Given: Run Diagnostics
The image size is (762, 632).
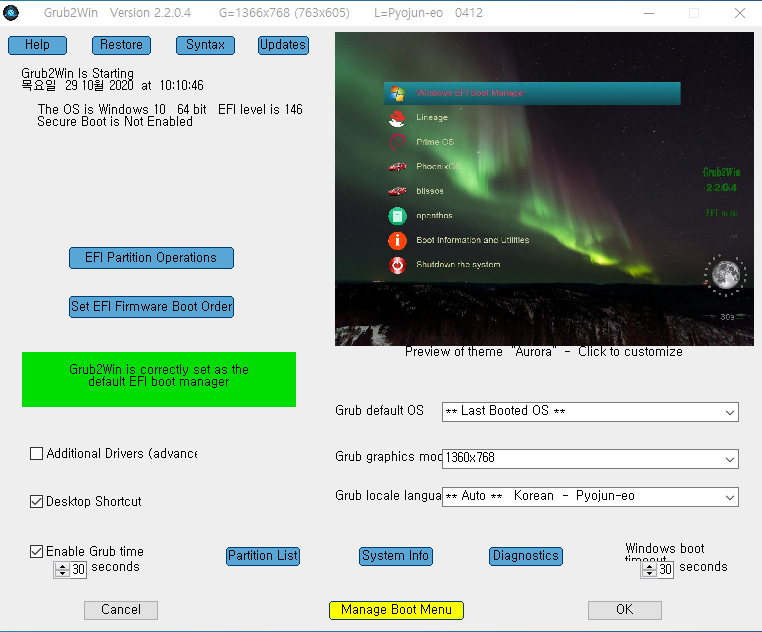Looking at the screenshot, I should tap(526, 556).
